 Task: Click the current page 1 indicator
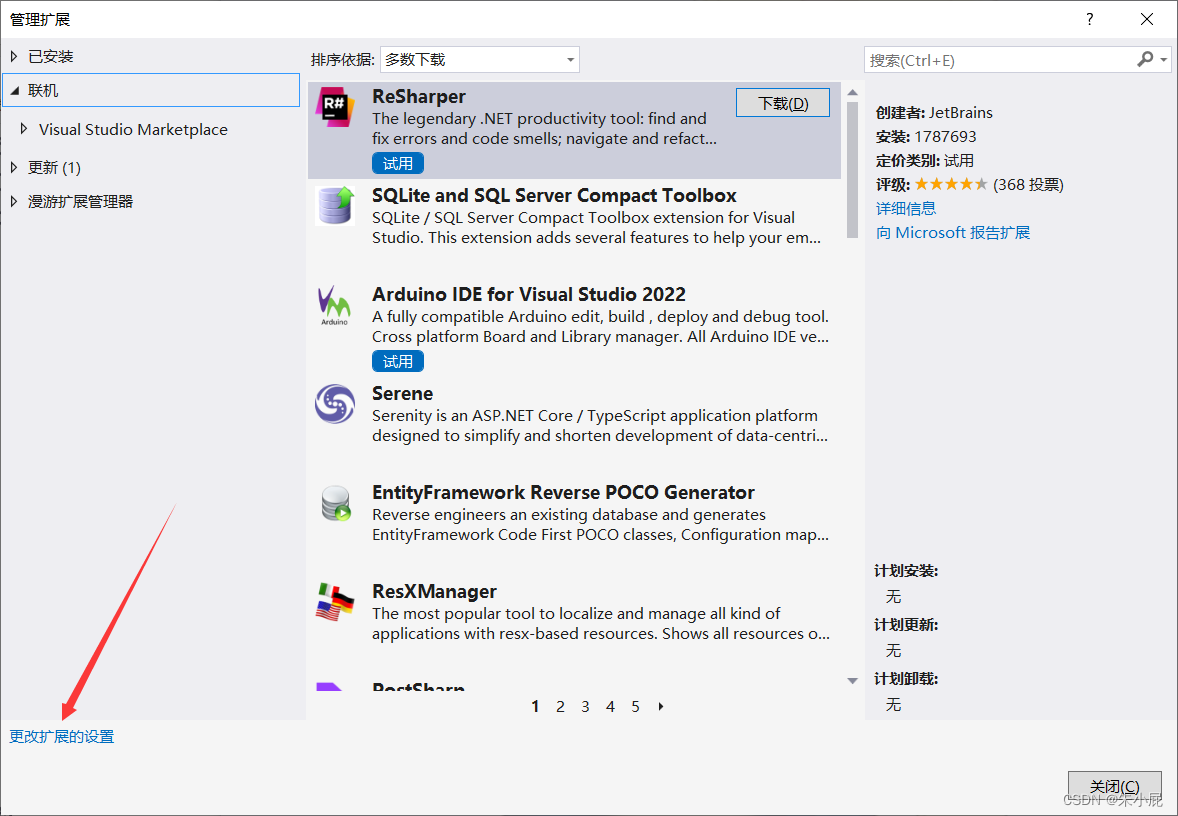[x=535, y=706]
